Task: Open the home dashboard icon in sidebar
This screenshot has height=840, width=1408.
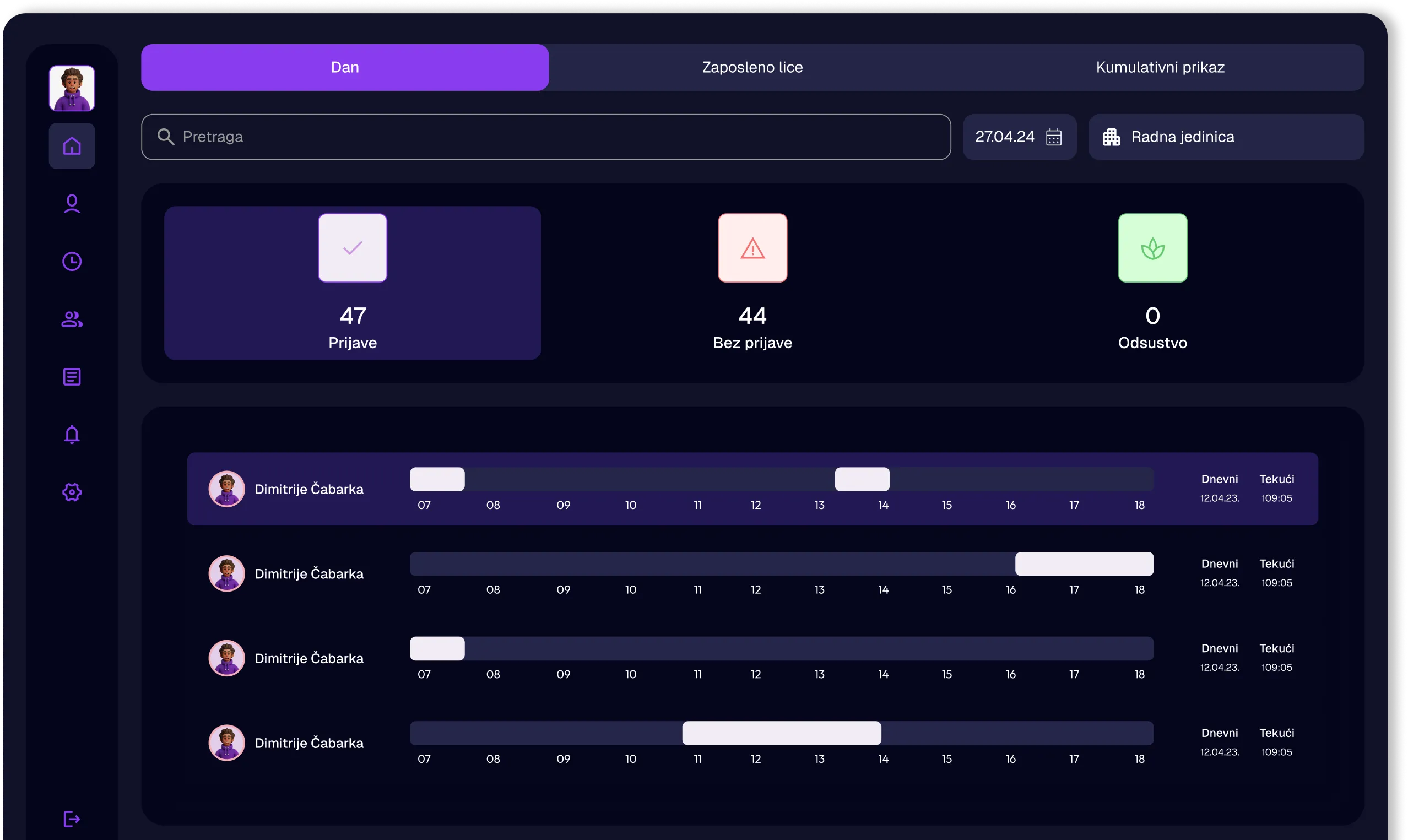Action: pos(72,146)
